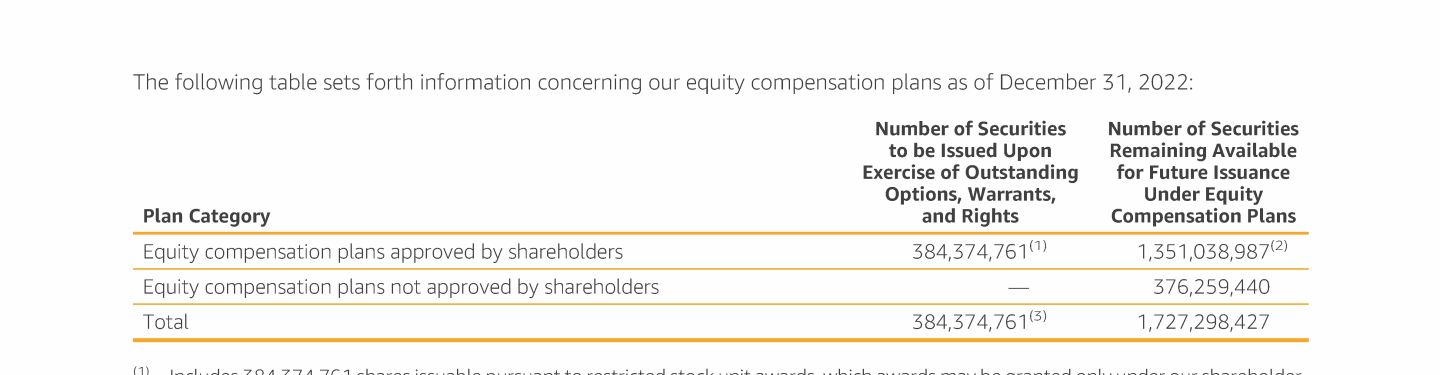Click the 'and Rights' line in the header

point(970,216)
